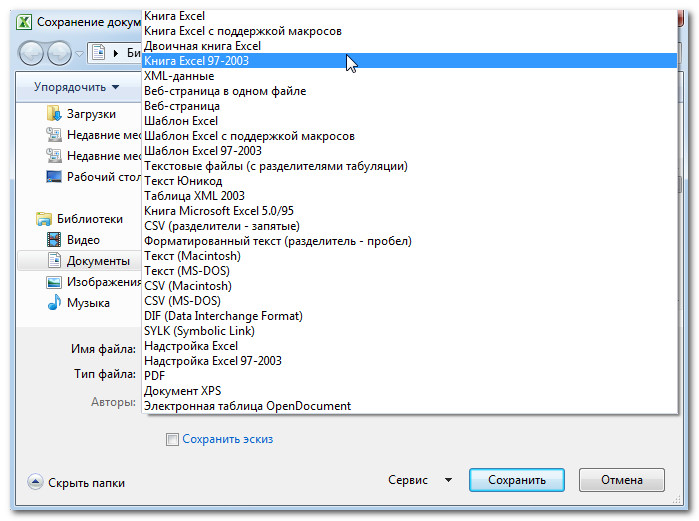Choose Текст Юникод format
This screenshot has width=699, height=521.
tap(410, 181)
